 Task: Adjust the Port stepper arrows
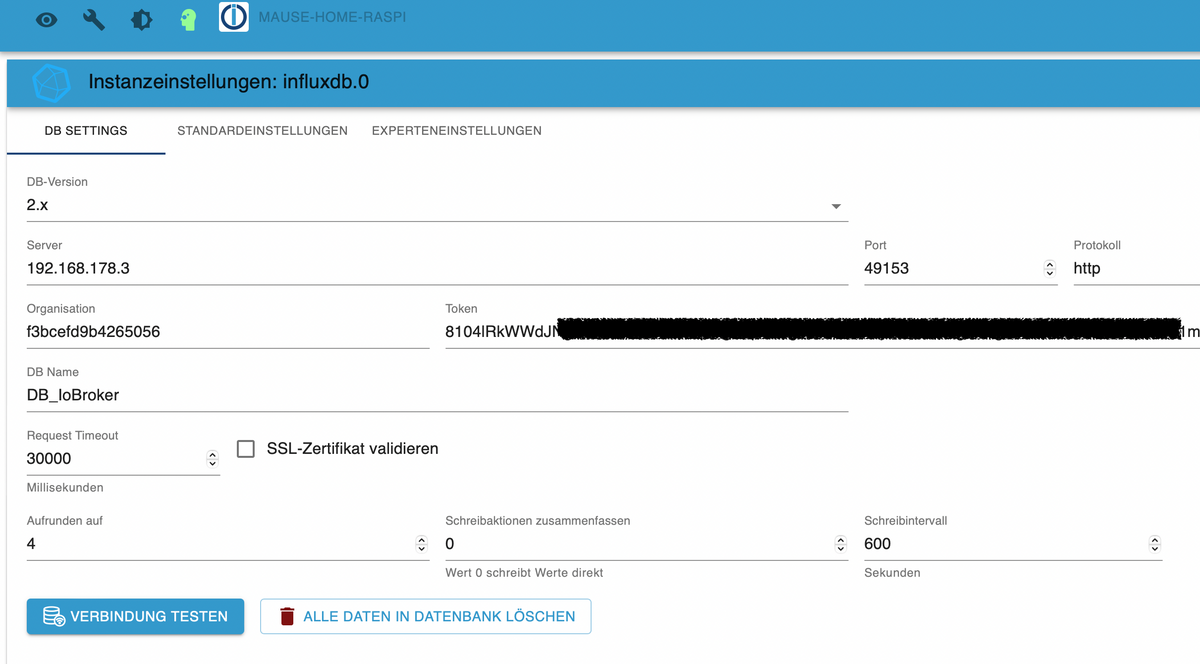1049,268
